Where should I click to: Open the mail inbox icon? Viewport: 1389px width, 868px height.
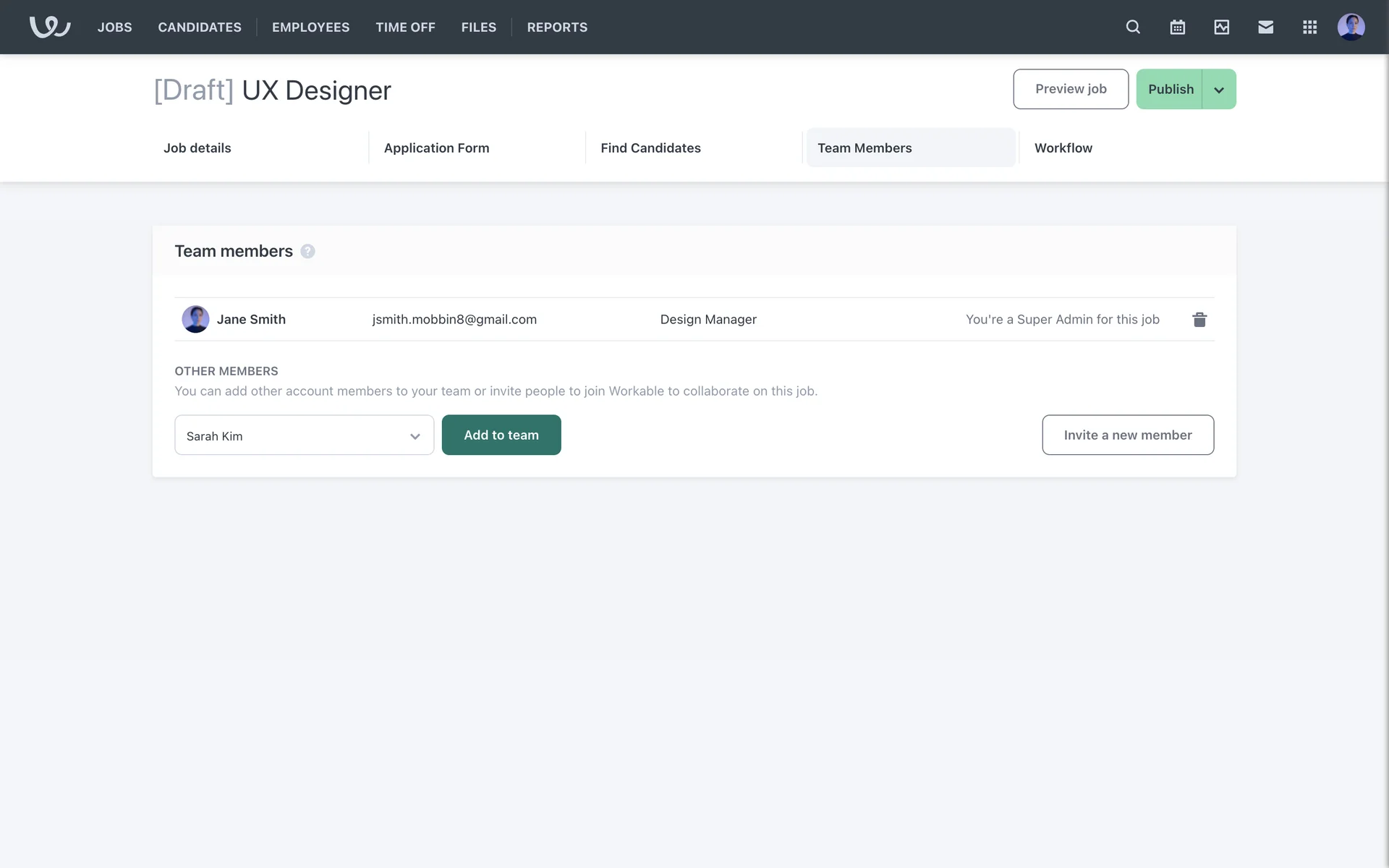(1265, 27)
